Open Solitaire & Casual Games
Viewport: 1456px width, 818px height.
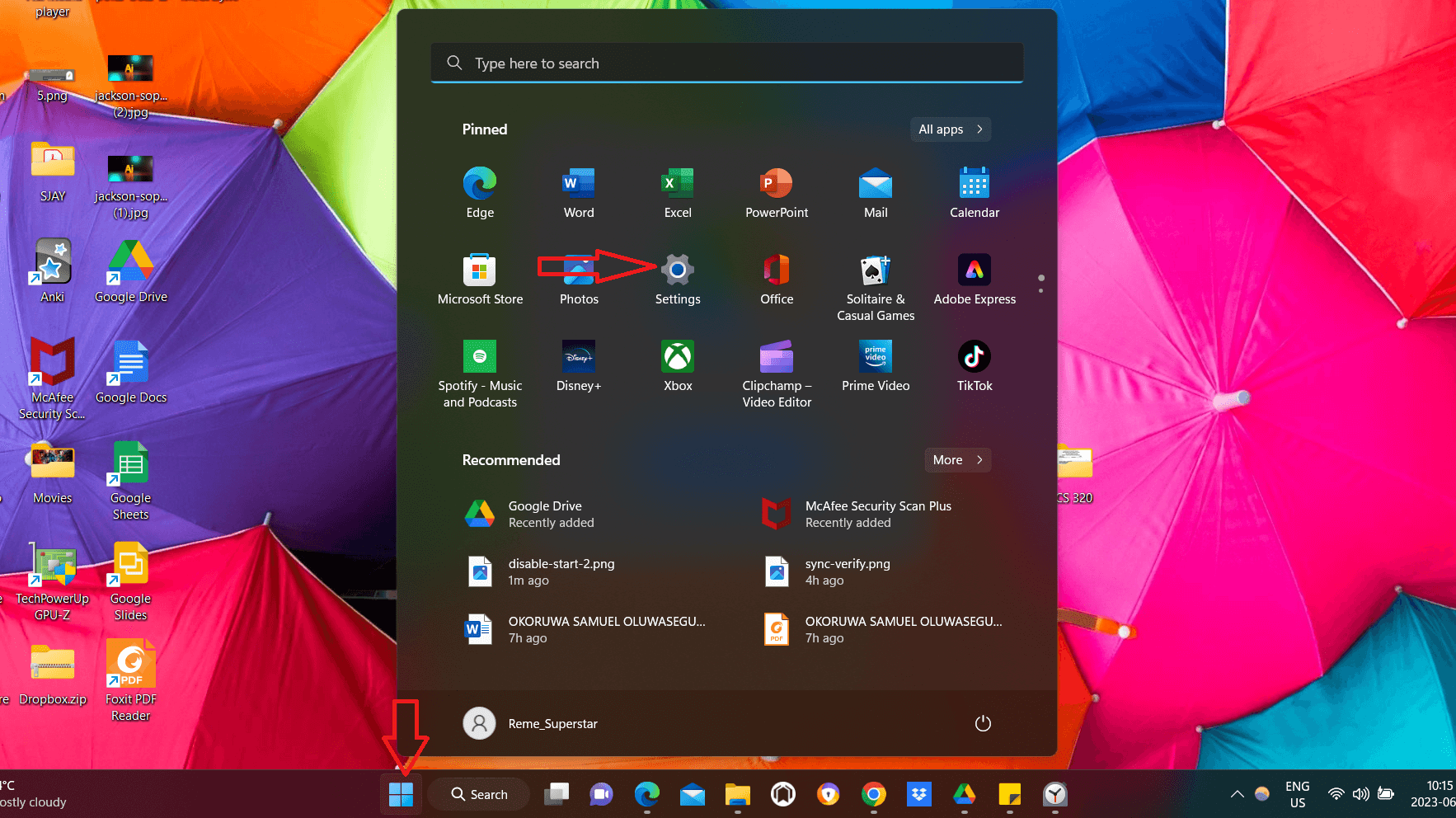tap(876, 287)
